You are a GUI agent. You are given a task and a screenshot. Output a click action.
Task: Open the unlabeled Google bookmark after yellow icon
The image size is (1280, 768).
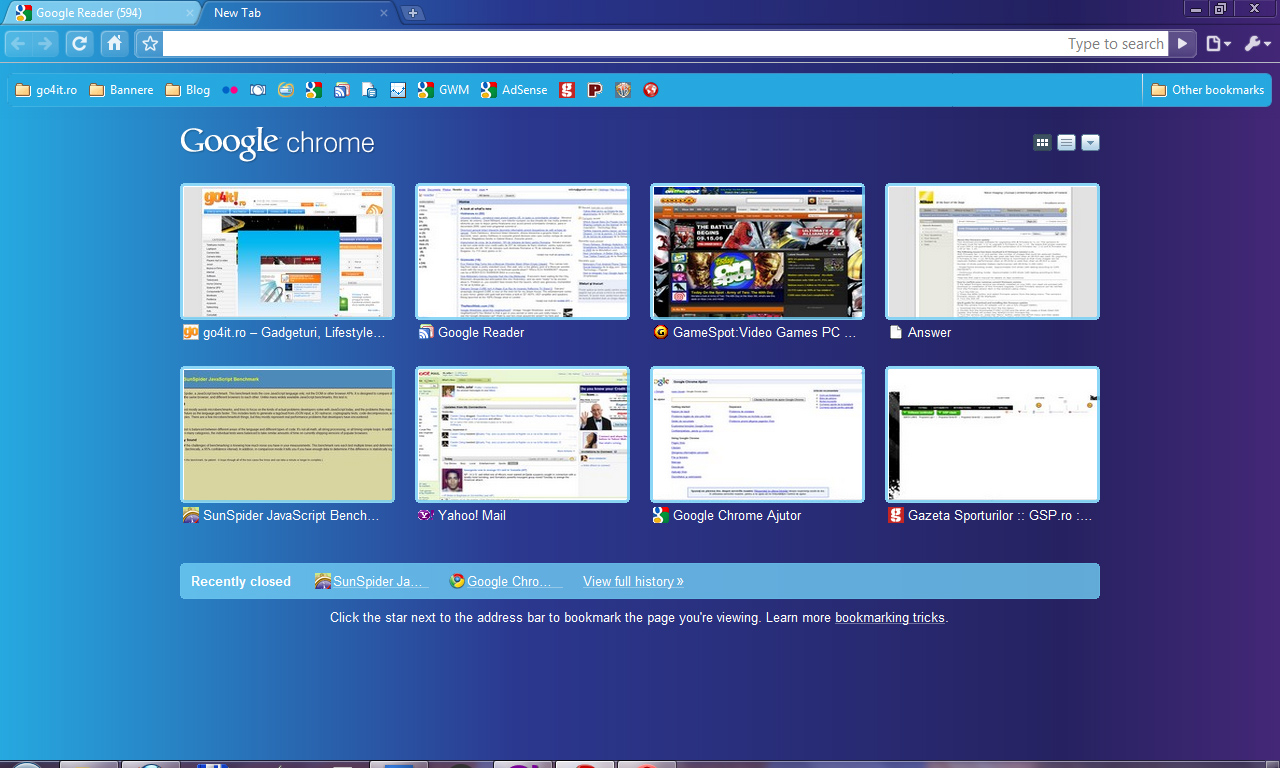click(313, 90)
